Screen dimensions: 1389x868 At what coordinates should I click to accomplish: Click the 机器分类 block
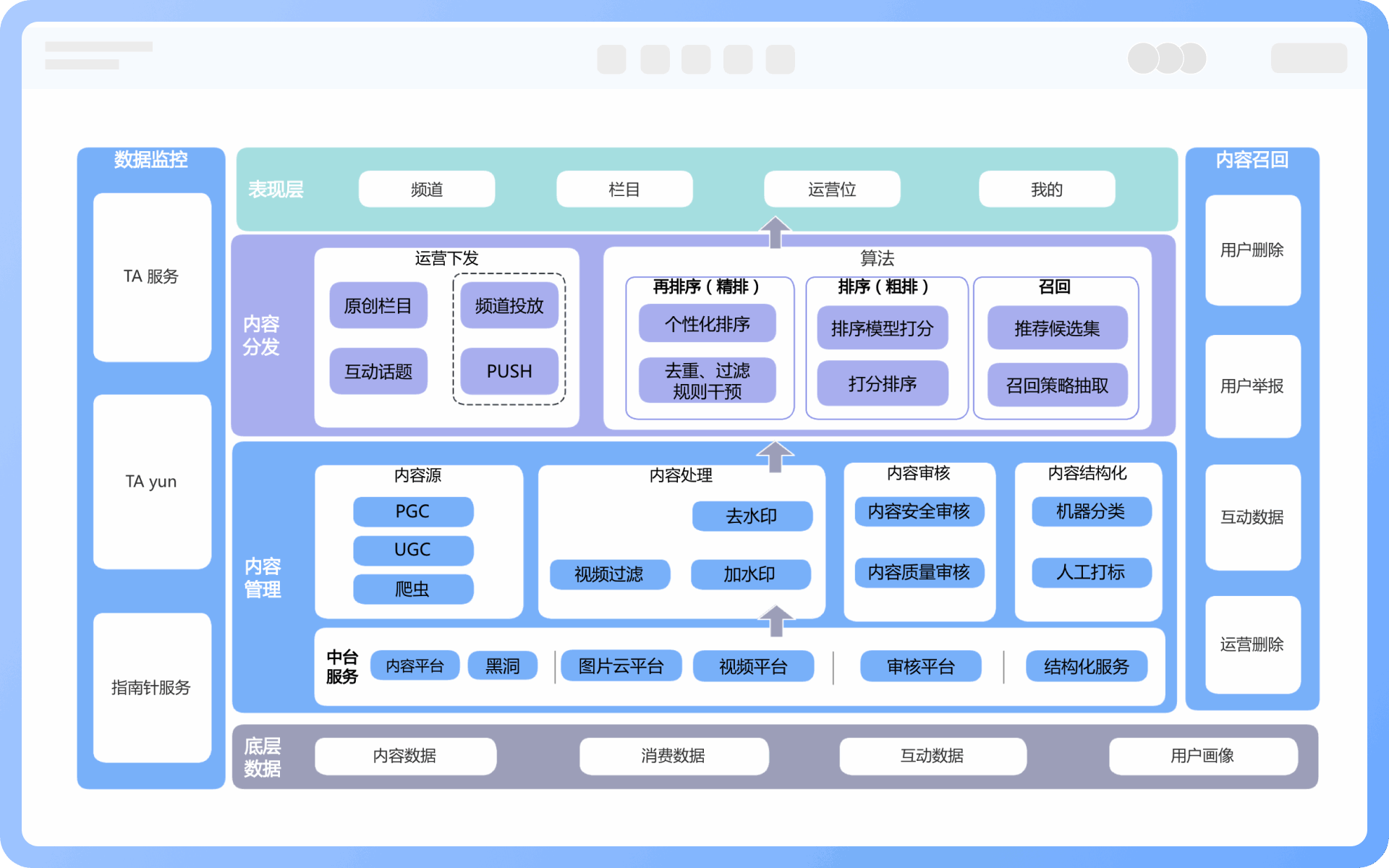pos(1090,511)
